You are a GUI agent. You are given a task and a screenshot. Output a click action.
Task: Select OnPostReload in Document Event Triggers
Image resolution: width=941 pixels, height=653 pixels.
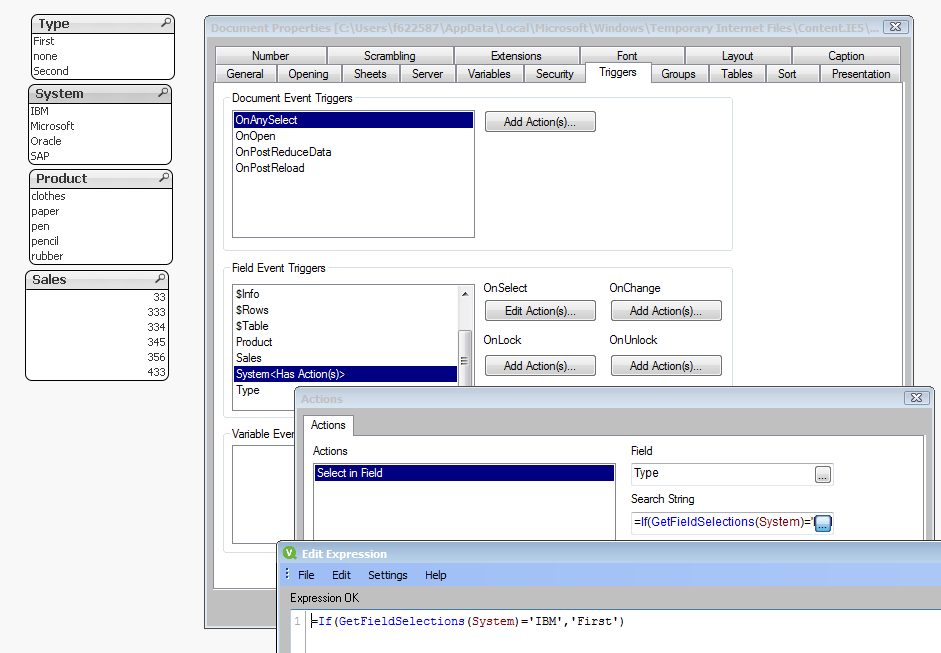click(x=269, y=168)
